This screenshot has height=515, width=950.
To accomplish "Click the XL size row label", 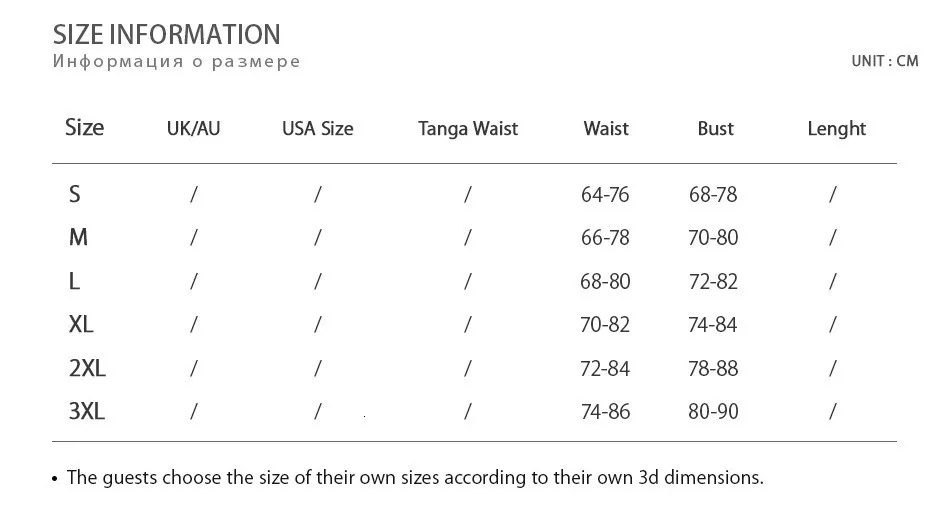I will point(81,324).
